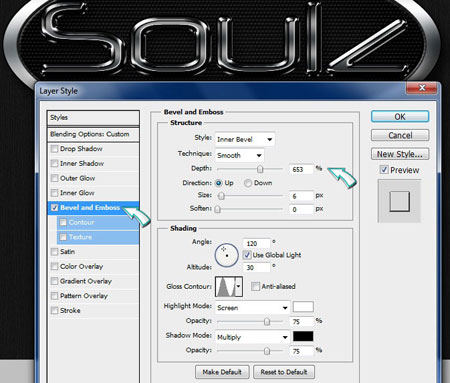Click the New Style... button
The height and width of the screenshot is (383, 450).
click(x=400, y=154)
